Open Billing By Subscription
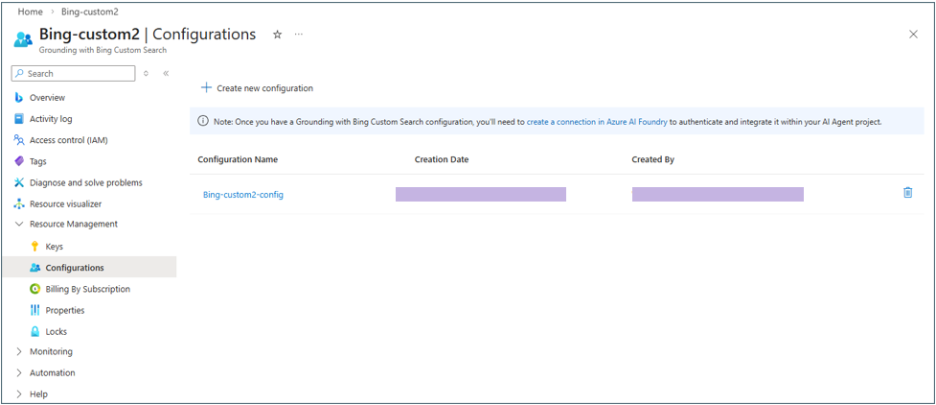Image resolution: width=936 pixels, height=405 pixels. pos(88,289)
